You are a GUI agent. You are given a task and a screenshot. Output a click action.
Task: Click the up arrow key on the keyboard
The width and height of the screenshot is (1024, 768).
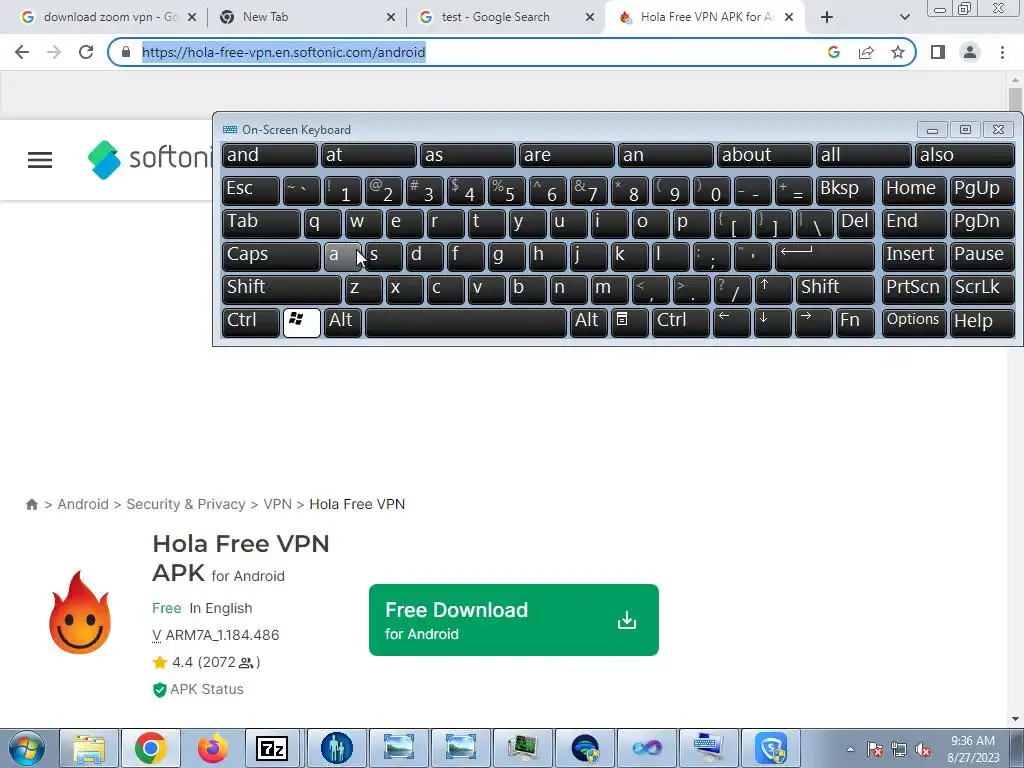[773, 289]
